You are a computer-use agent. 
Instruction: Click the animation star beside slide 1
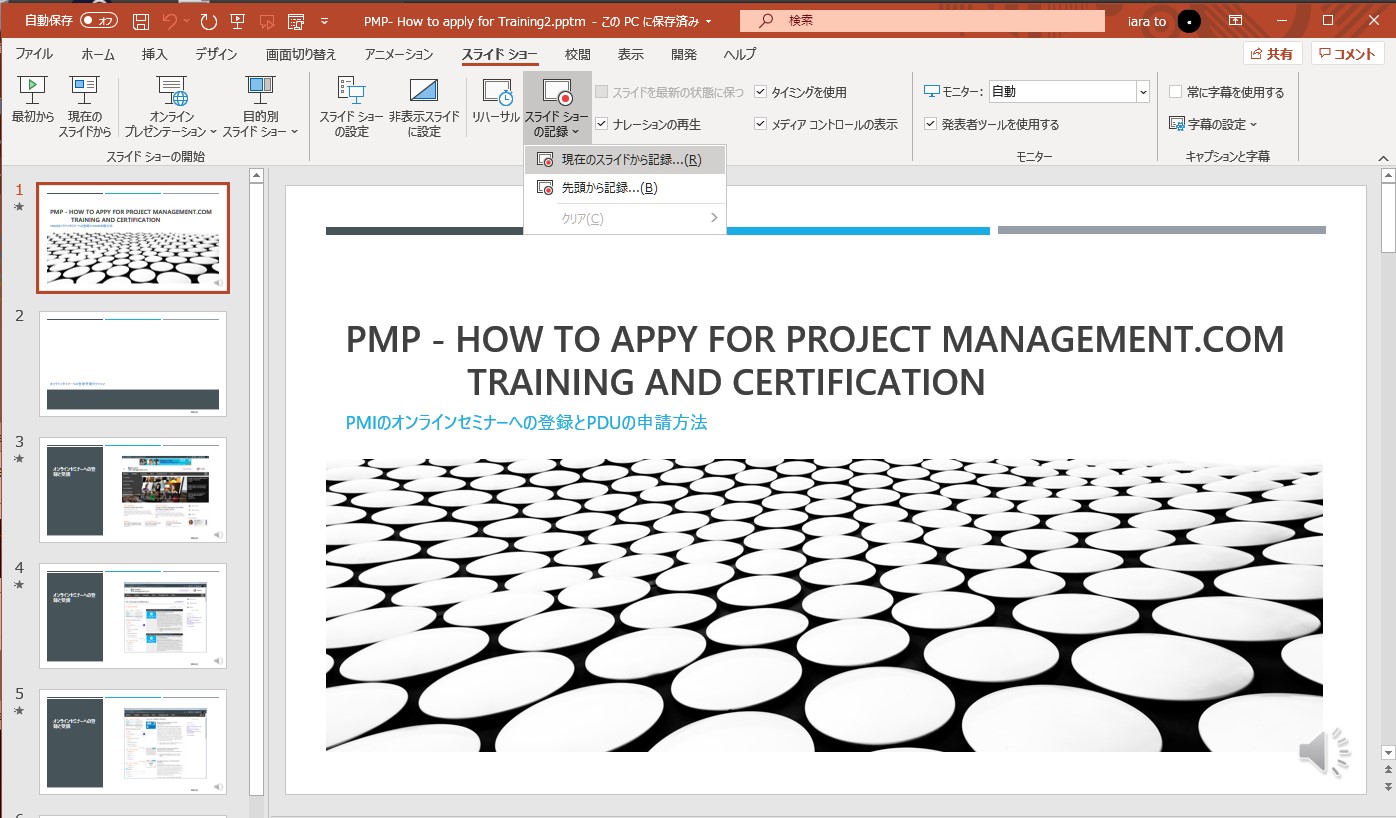19,206
